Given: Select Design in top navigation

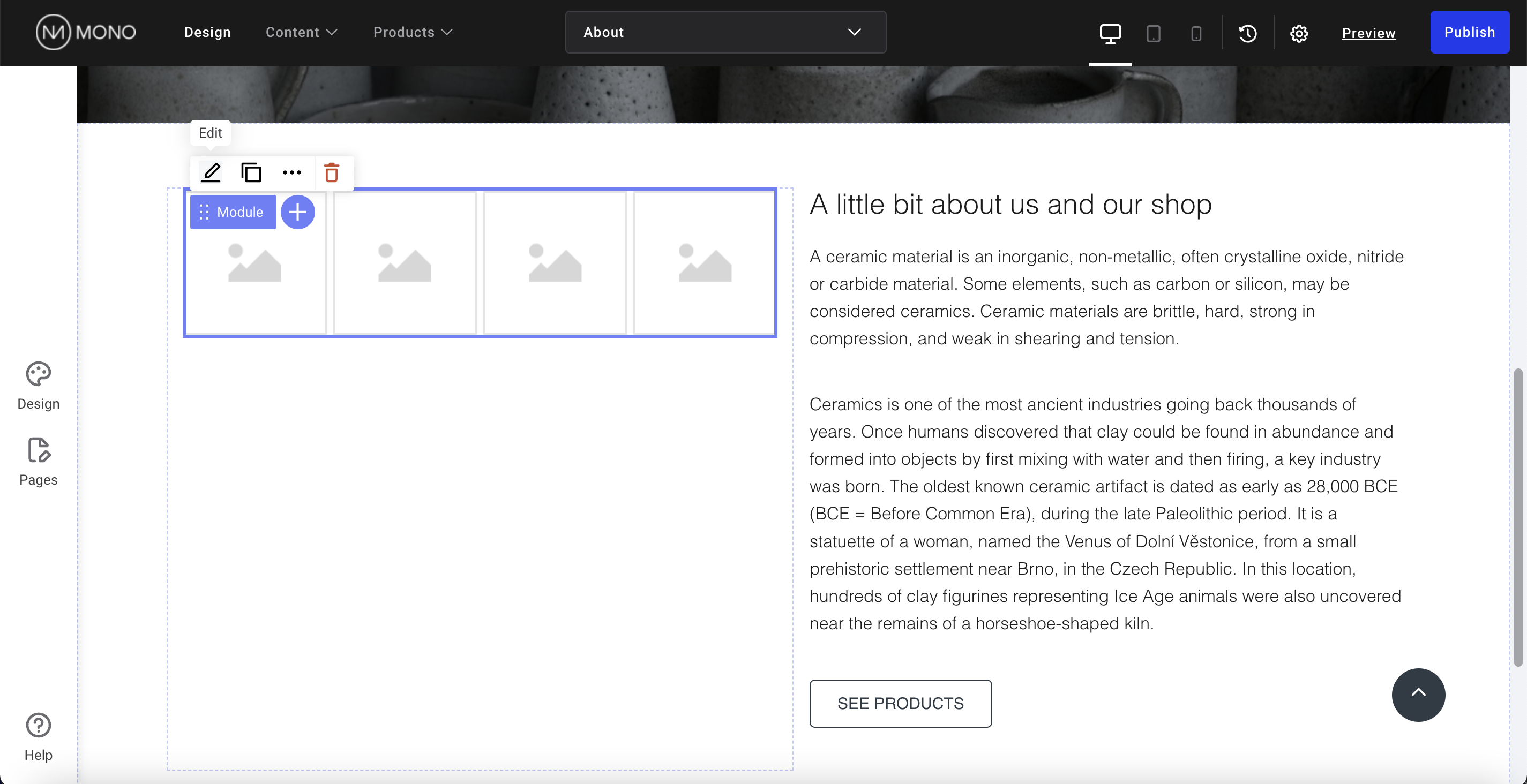Looking at the screenshot, I should tap(207, 32).
